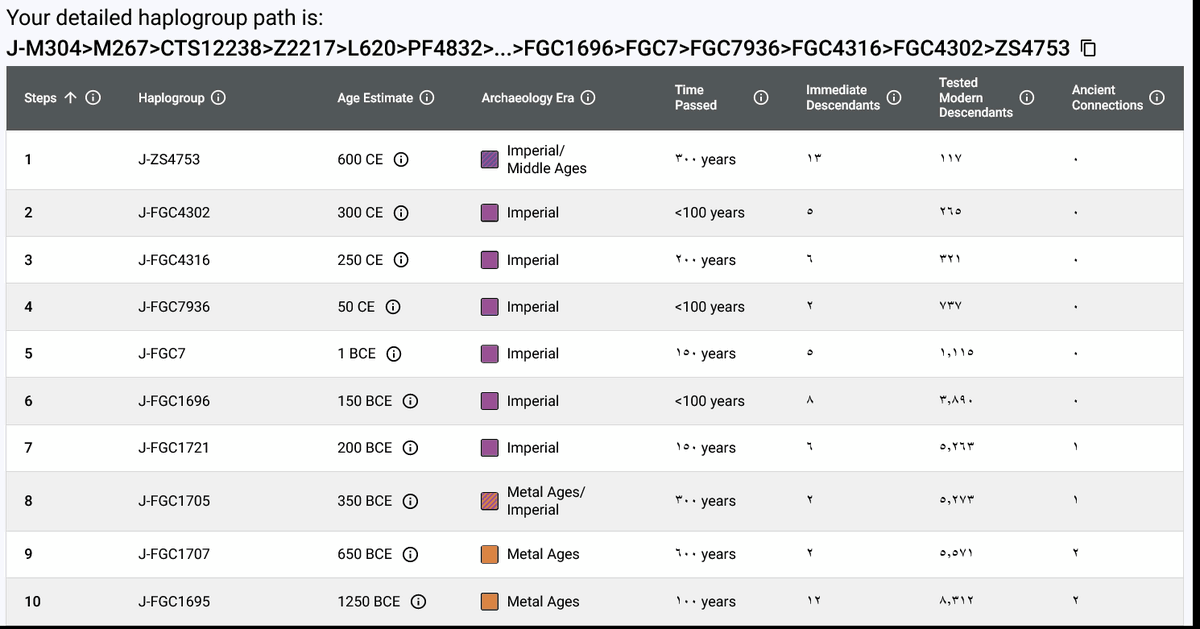Open the Archaeology Era column info icon

pyautogui.click(x=588, y=98)
